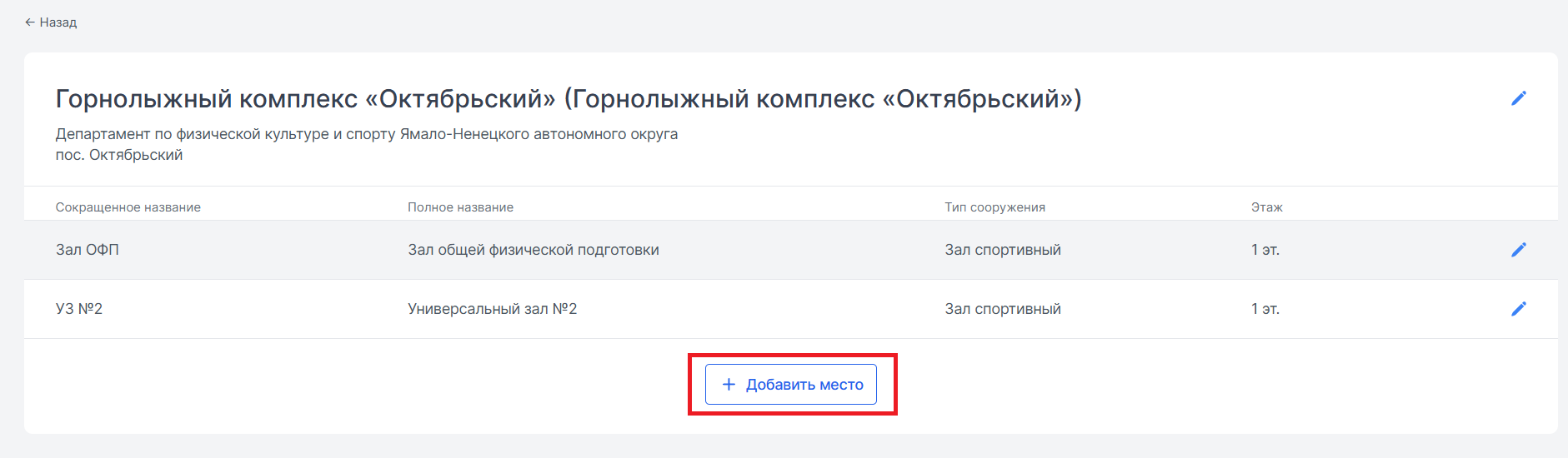Screen dimensions: 1568x458
Task: Edit the Зал ОФП row
Action: [1519, 250]
